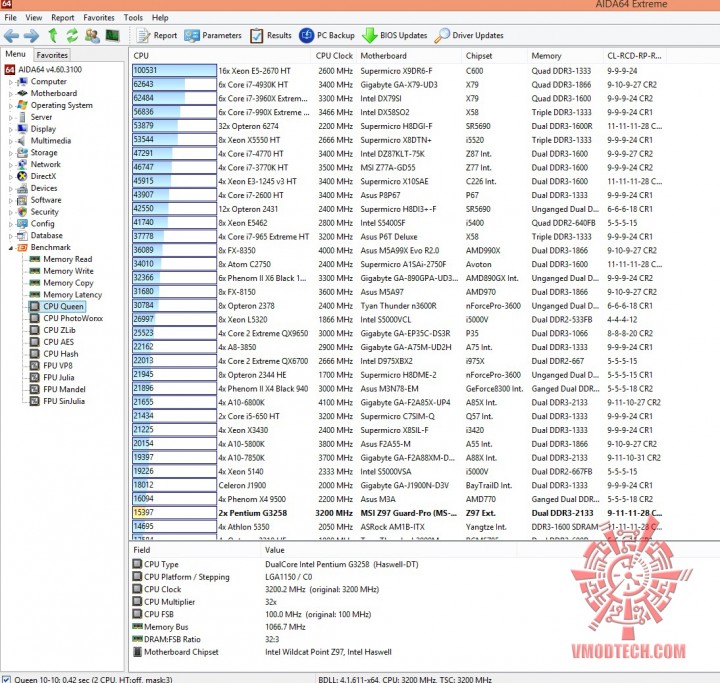Toggle the checkbox in the status bar
The width and height of the screenshot is (720, 683).
(6, 679)
